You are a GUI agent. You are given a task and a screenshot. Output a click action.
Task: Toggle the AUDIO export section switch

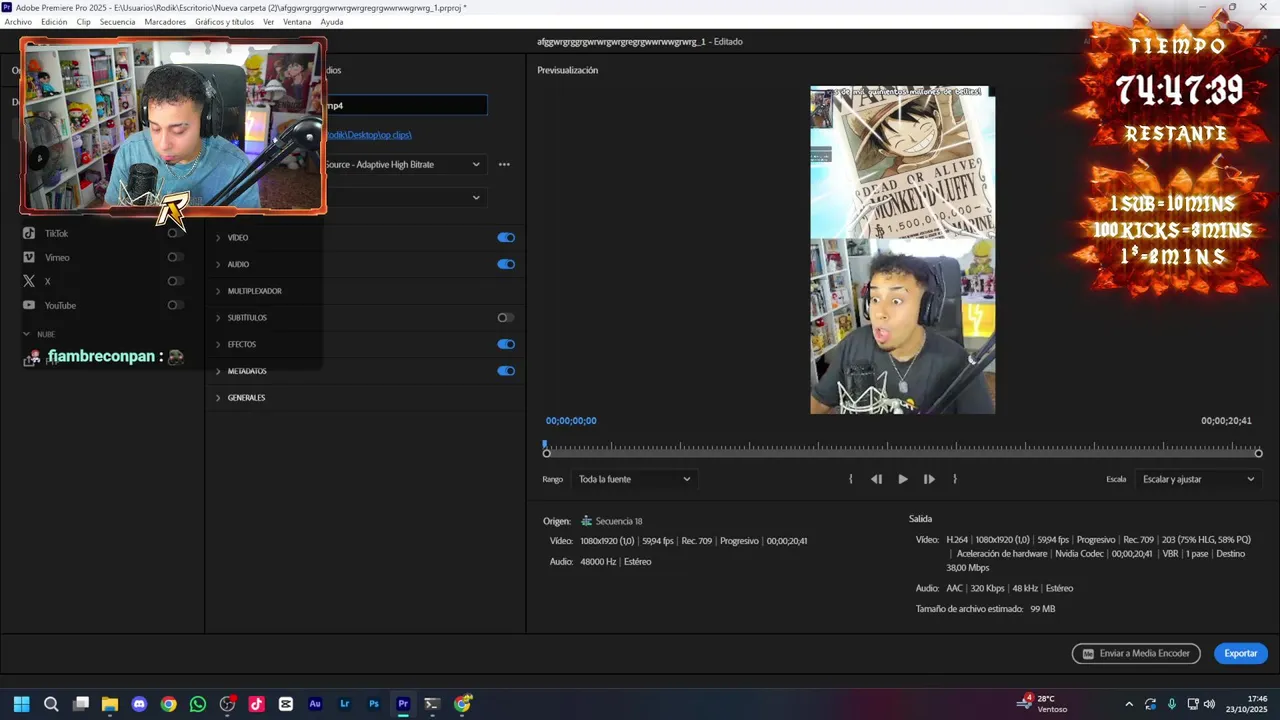[x=506, y=264]
